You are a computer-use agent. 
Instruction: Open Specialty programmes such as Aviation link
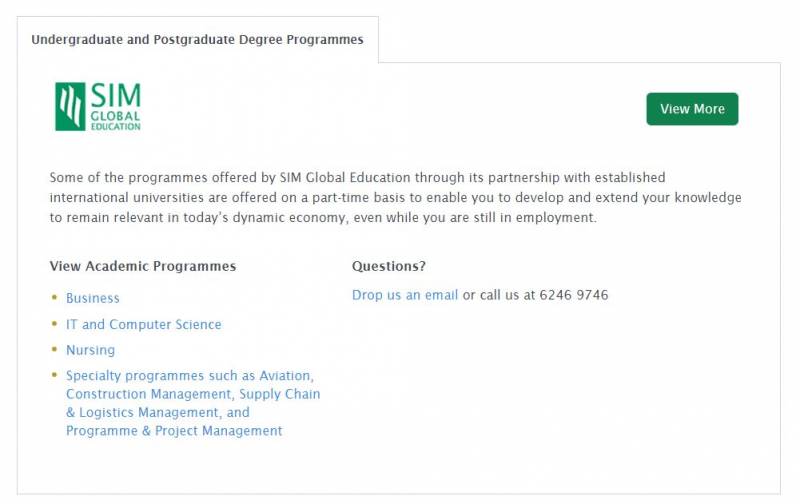pos(190,376)
